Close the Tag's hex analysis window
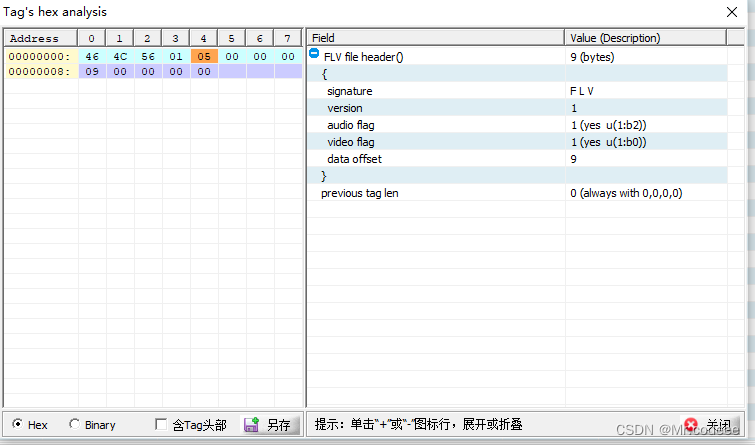Image resolution: width=755 pixels, height=445 pixels. point(732,12)
